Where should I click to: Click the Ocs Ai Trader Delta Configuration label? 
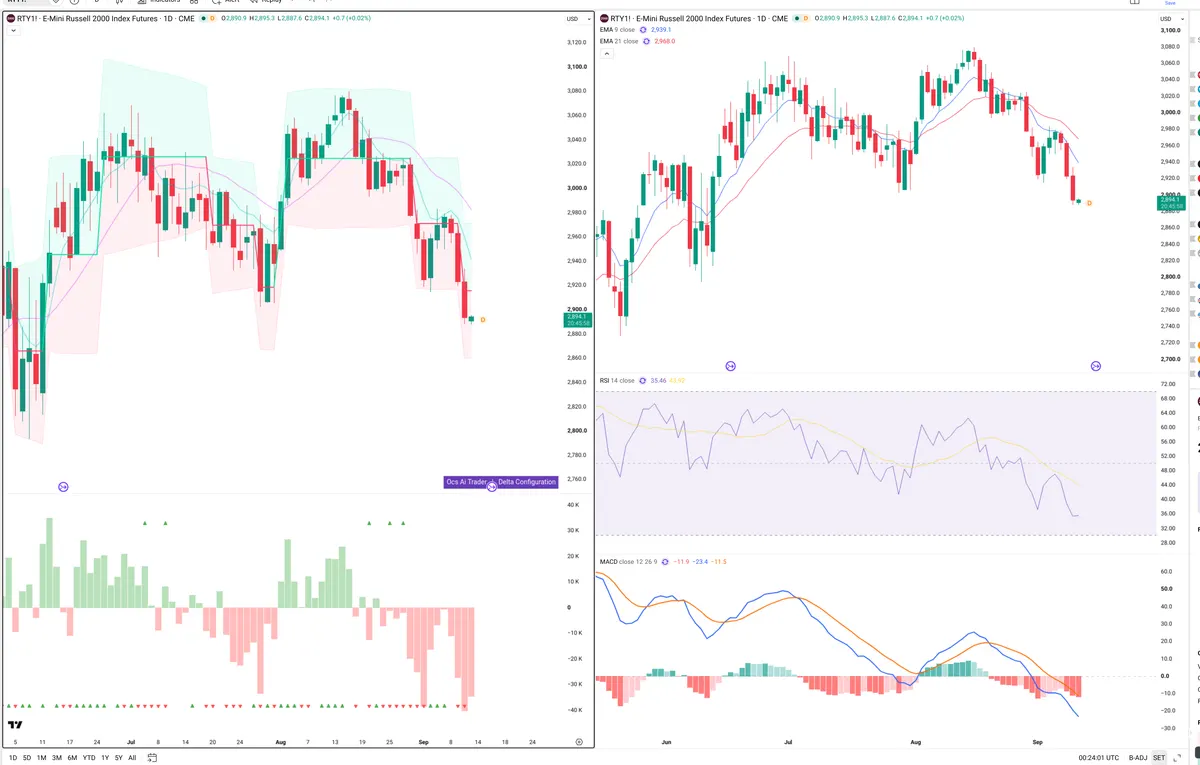click(500, 482)
